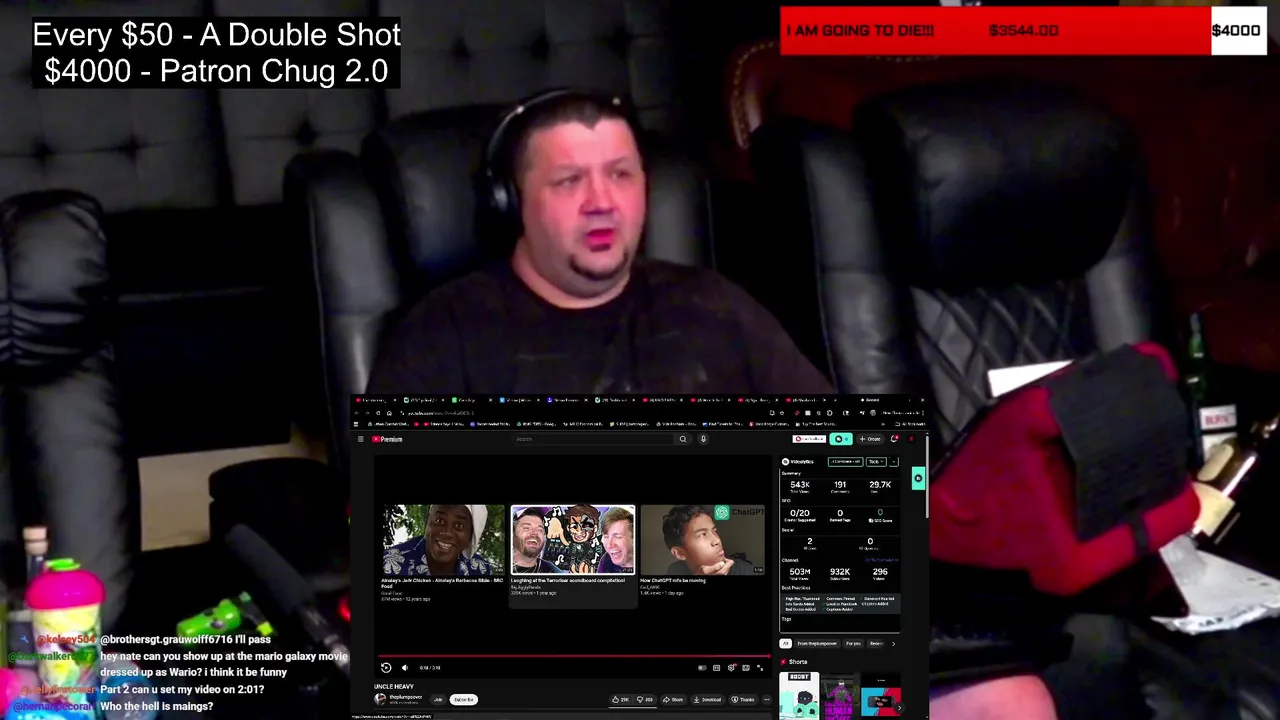Screen dimensions: 1280x720
Task: Click the 543K total views stat
Action: pos(800,485)
